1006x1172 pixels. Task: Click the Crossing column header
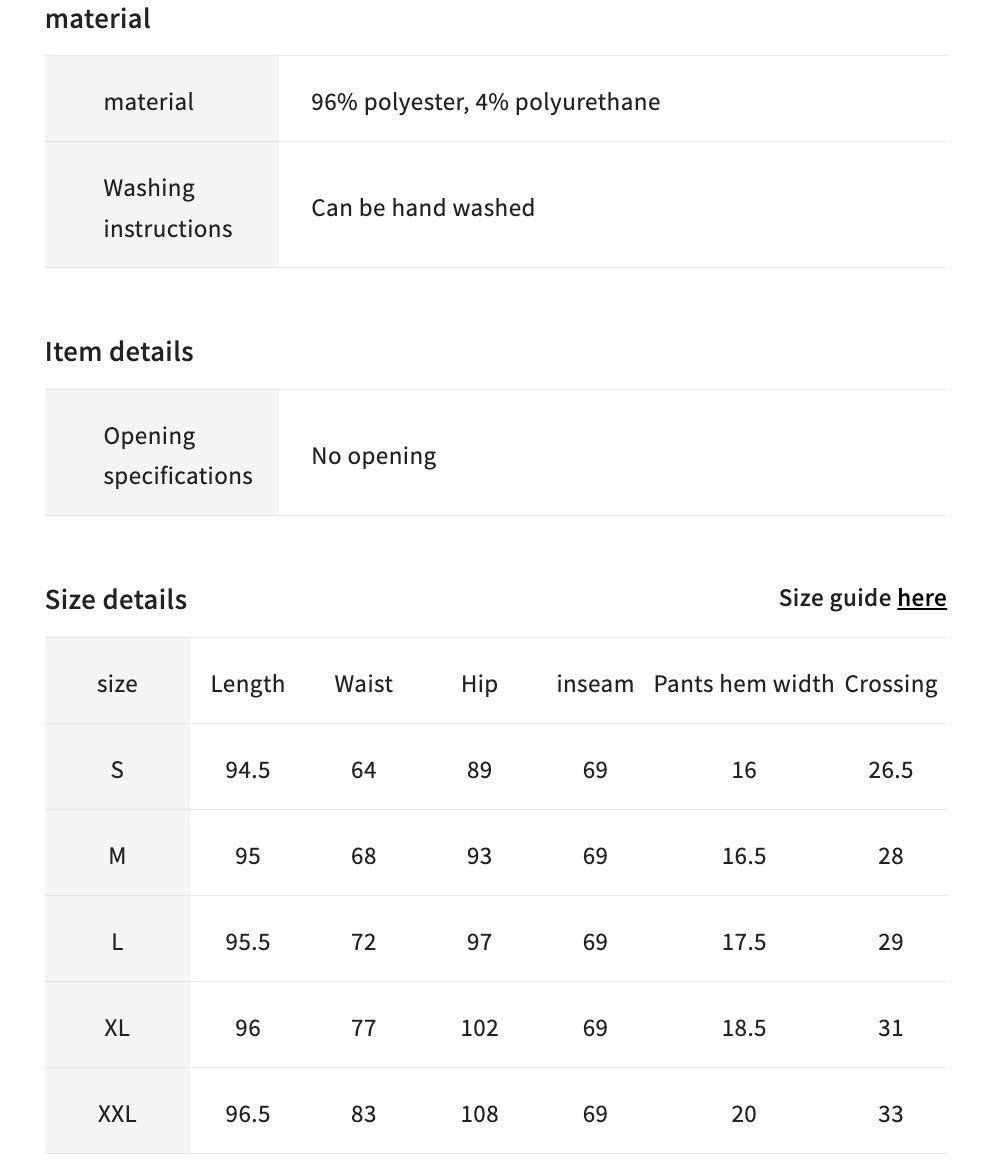point(891,683)
